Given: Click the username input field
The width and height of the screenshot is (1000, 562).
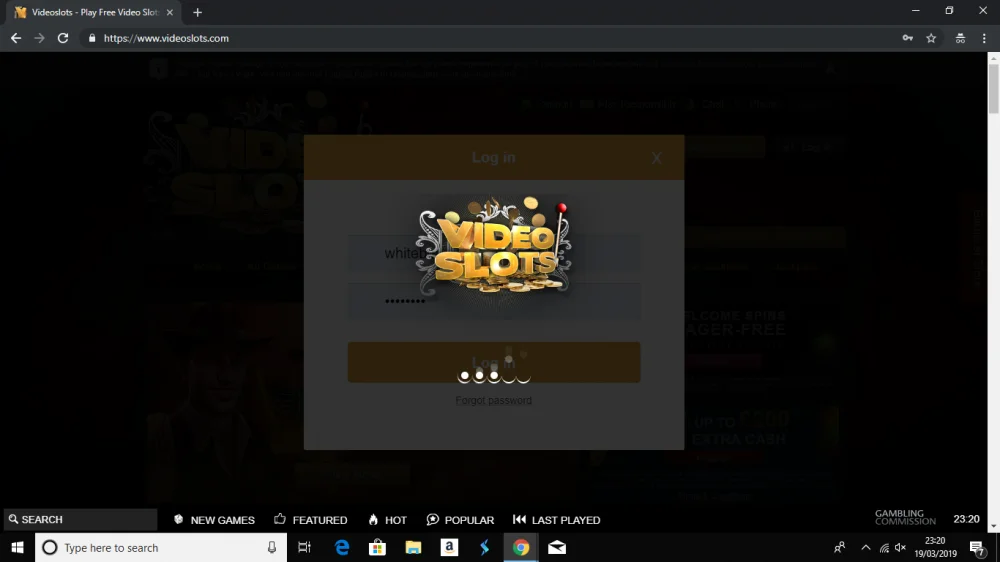Looking at the screenshot, I should point(494,253).
